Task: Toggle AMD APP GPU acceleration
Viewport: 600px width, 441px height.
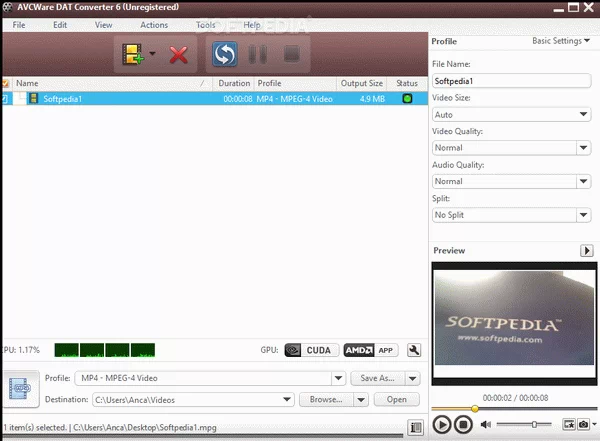Action: tap(370, 350)
